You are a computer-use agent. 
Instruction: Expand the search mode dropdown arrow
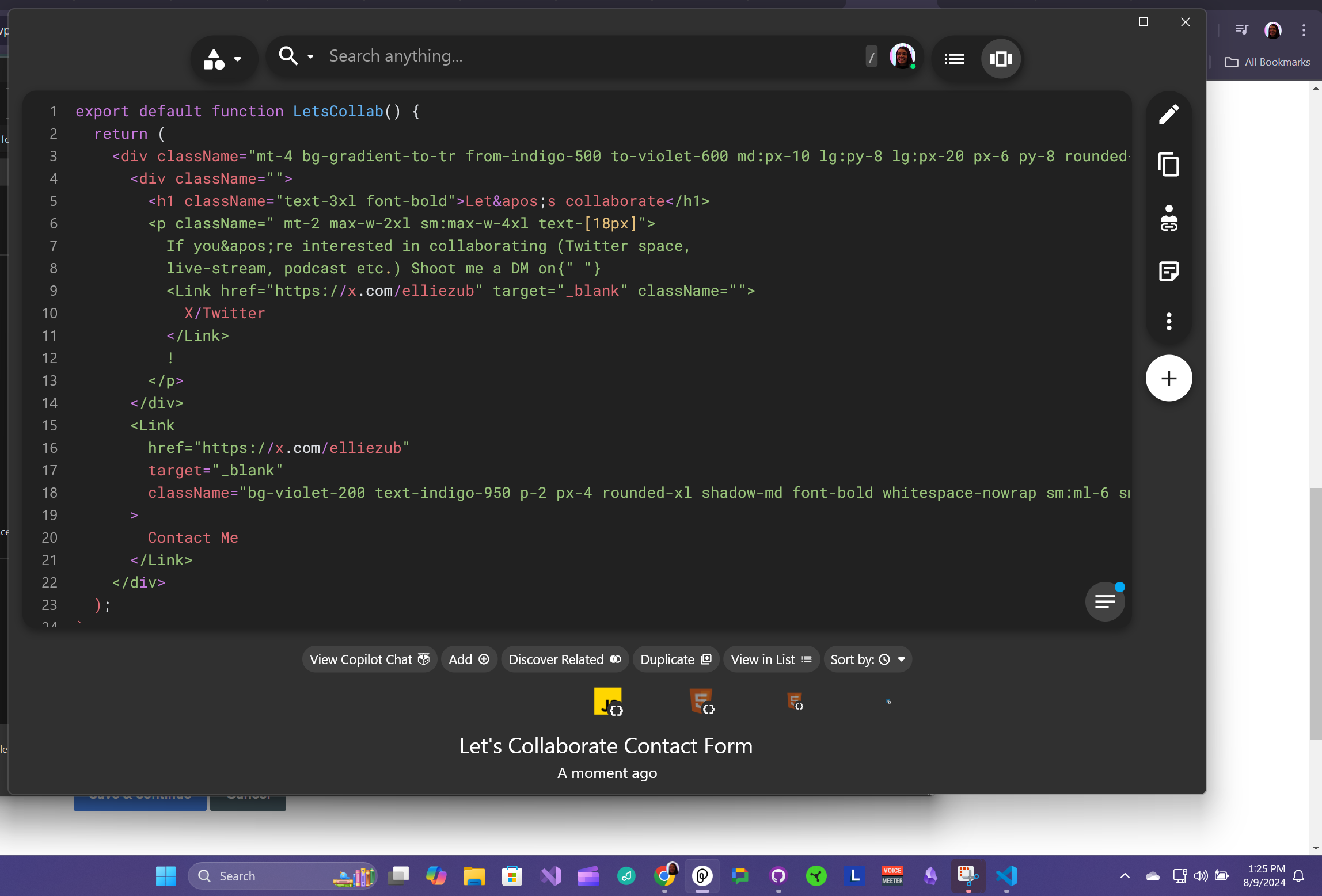click(x=311, y=56)
